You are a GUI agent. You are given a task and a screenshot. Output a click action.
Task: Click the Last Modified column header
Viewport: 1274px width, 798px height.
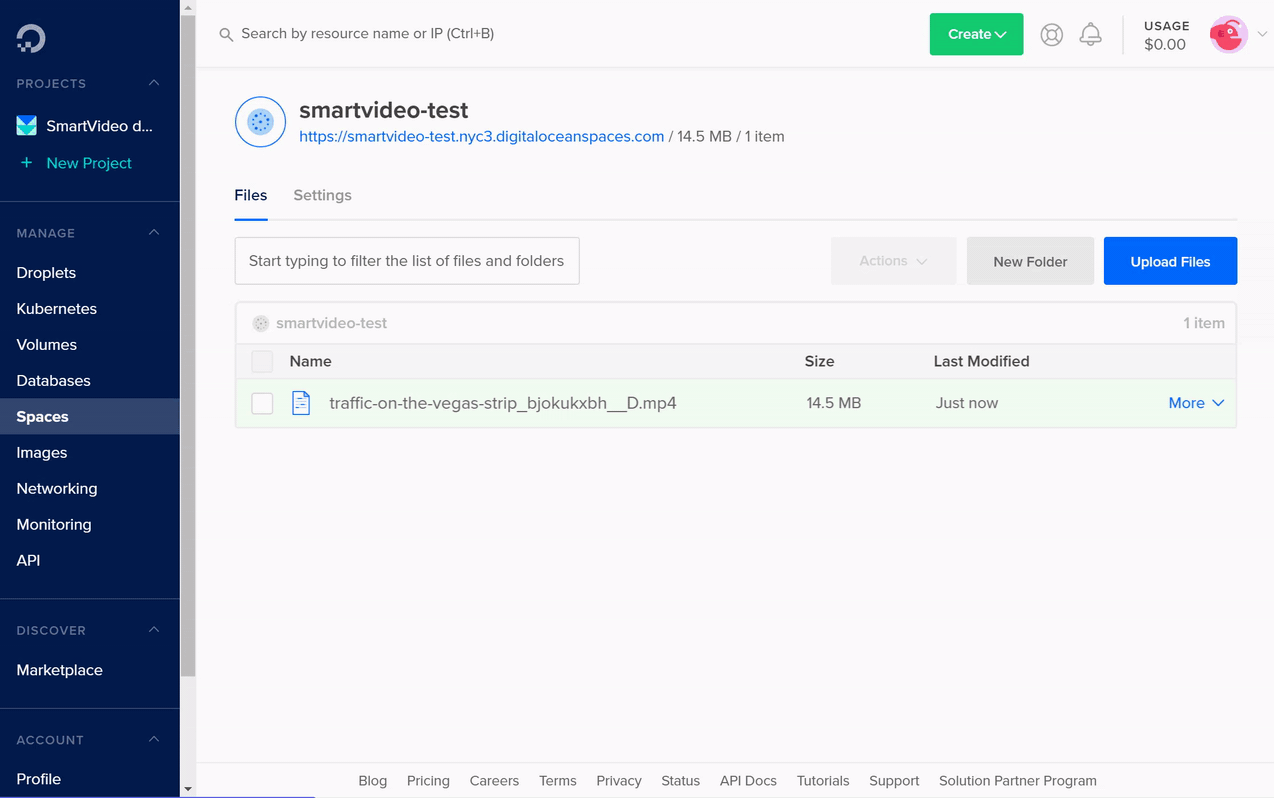[982, 361]
